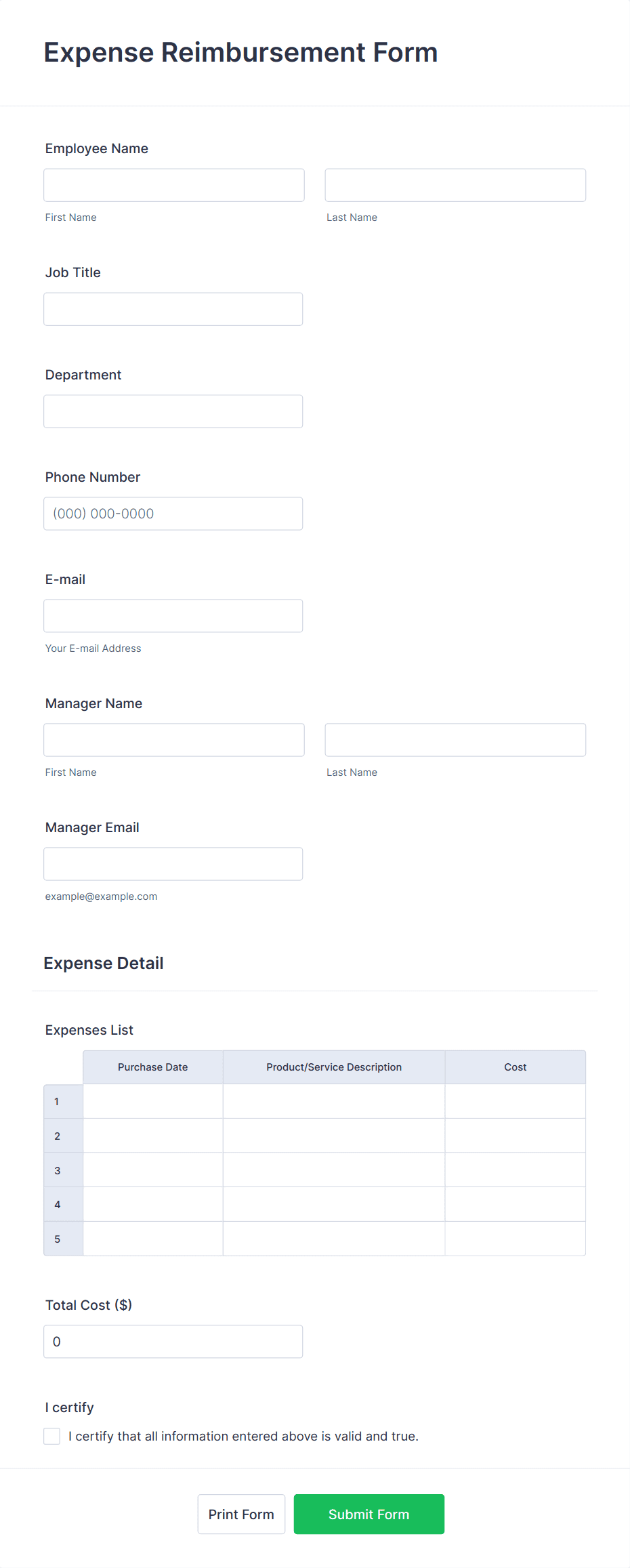Click the Employee First Name field
630x1568 pixels.
[x=173, y=184]
